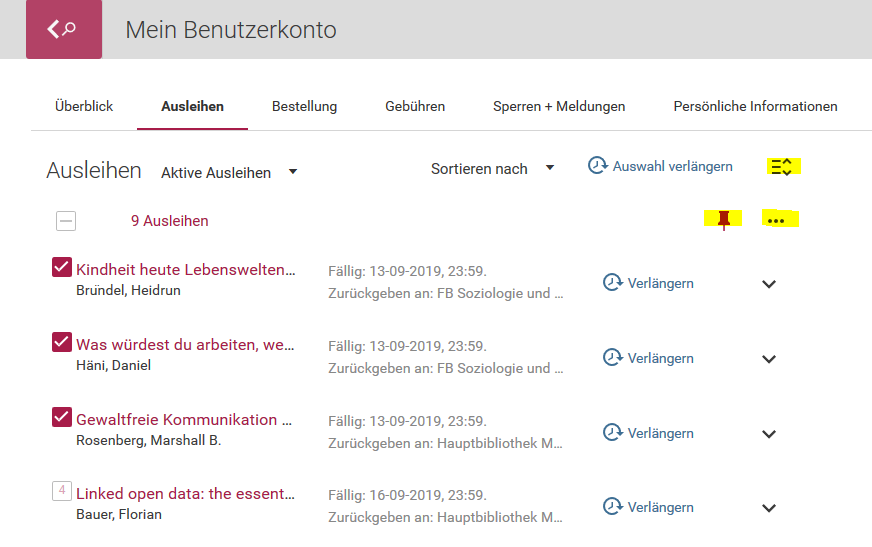Click renew clock icon for Gewaltfreie Kommunikation
This screenshot has height=547, width=872.
coord(613,432)
